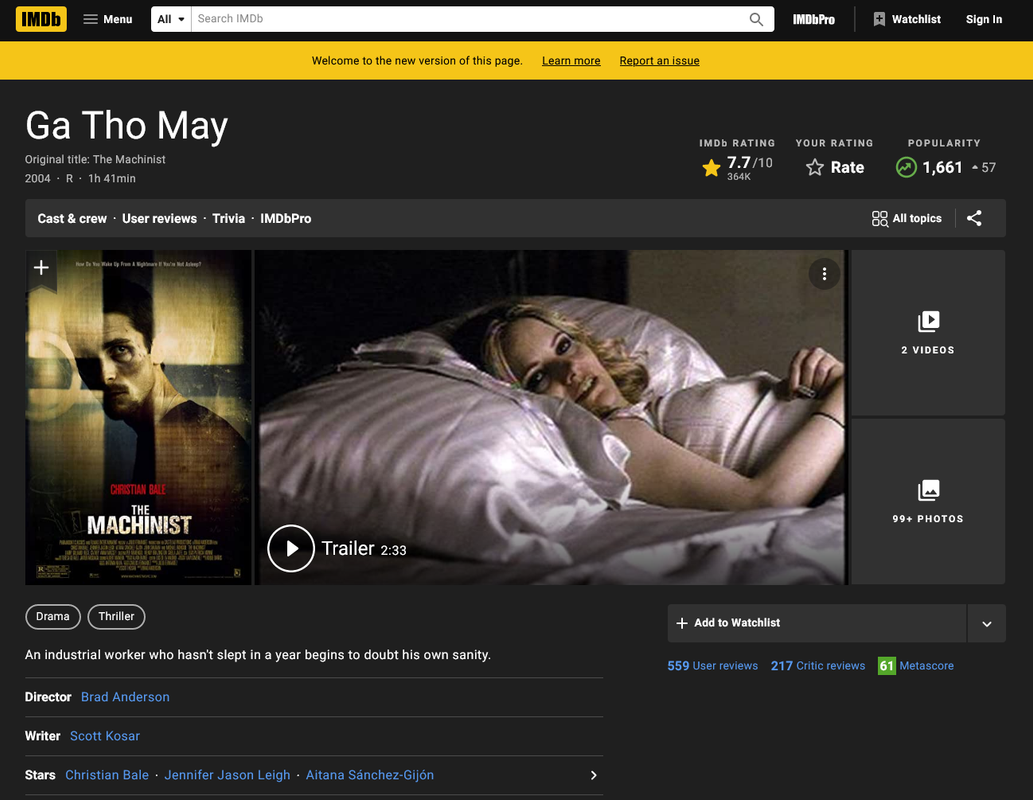Click the magnifying glass search icon
Image resolution: width=1033 pixels, height=800 pixels.
coord(756,19)
